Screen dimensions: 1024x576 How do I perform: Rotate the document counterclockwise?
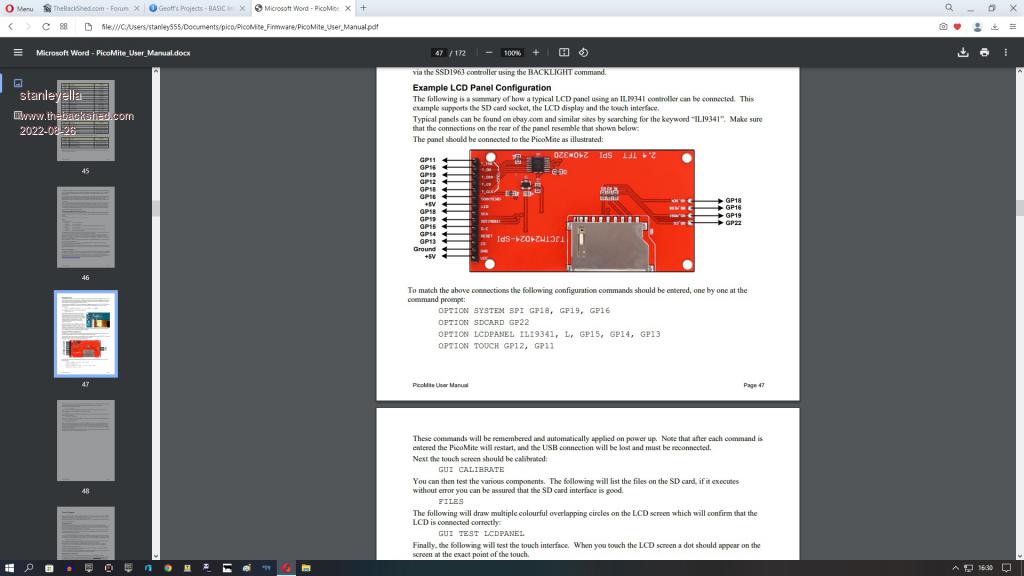coord(584,52)
